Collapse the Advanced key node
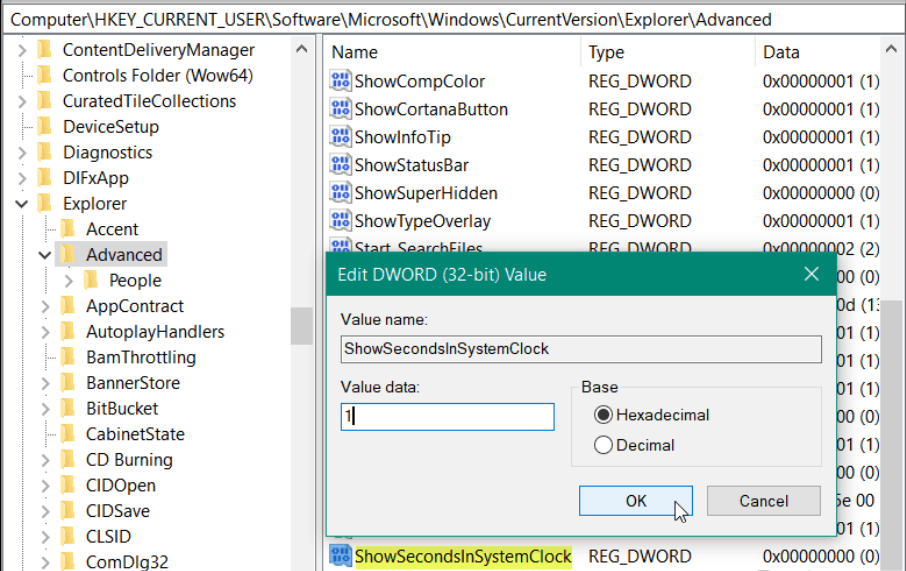Viewport: 906px width, 571px height. 45,255
